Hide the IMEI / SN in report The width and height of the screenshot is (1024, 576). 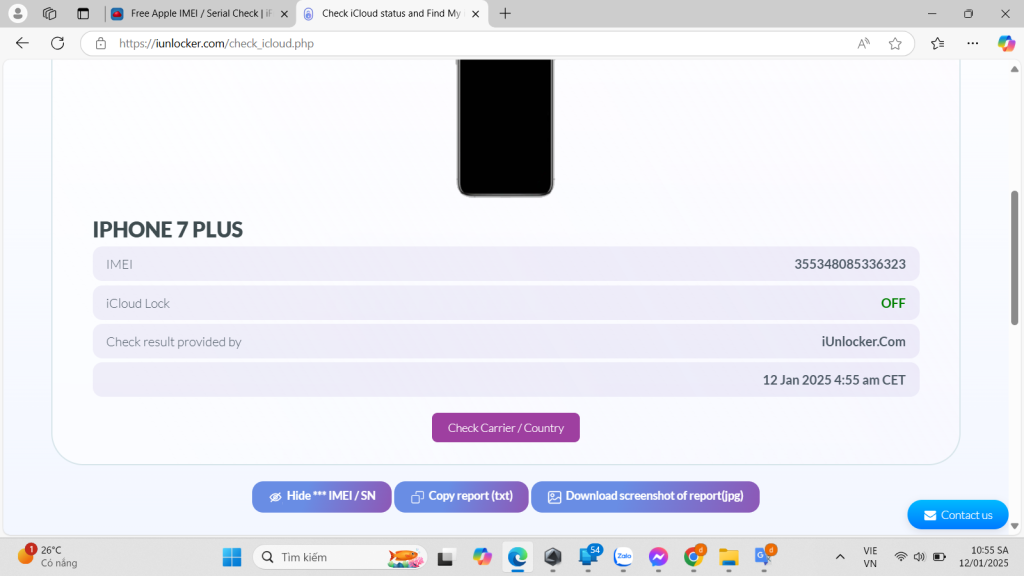[x=321, y=496]
